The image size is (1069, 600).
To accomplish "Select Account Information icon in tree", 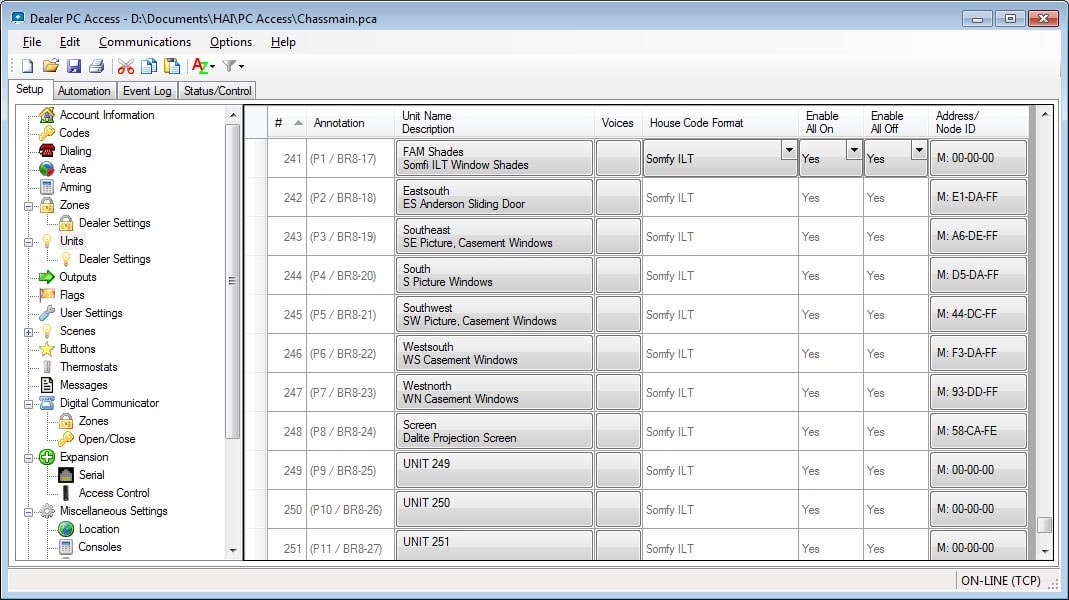I will 46,115.
